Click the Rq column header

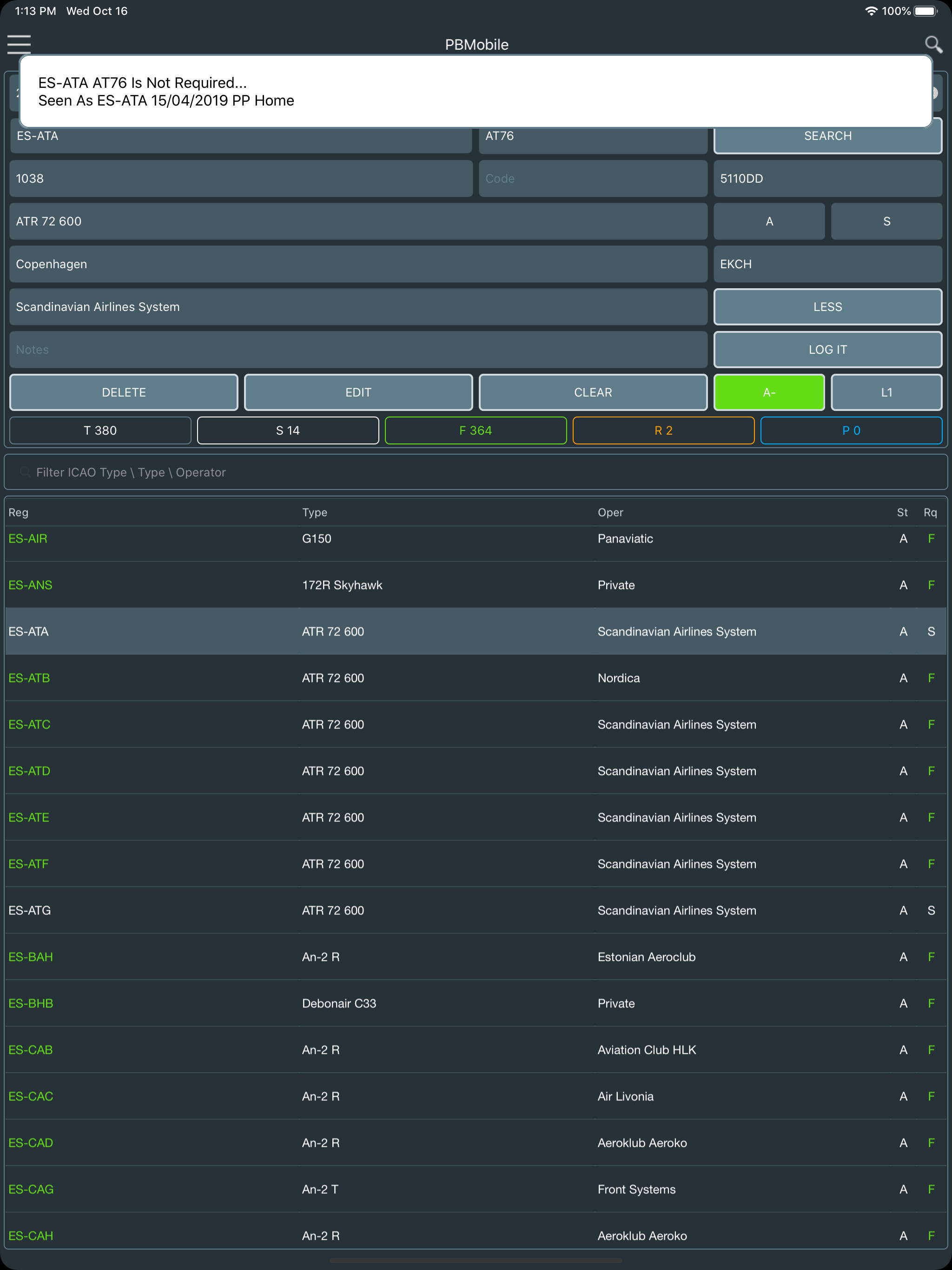click(930, 512)
